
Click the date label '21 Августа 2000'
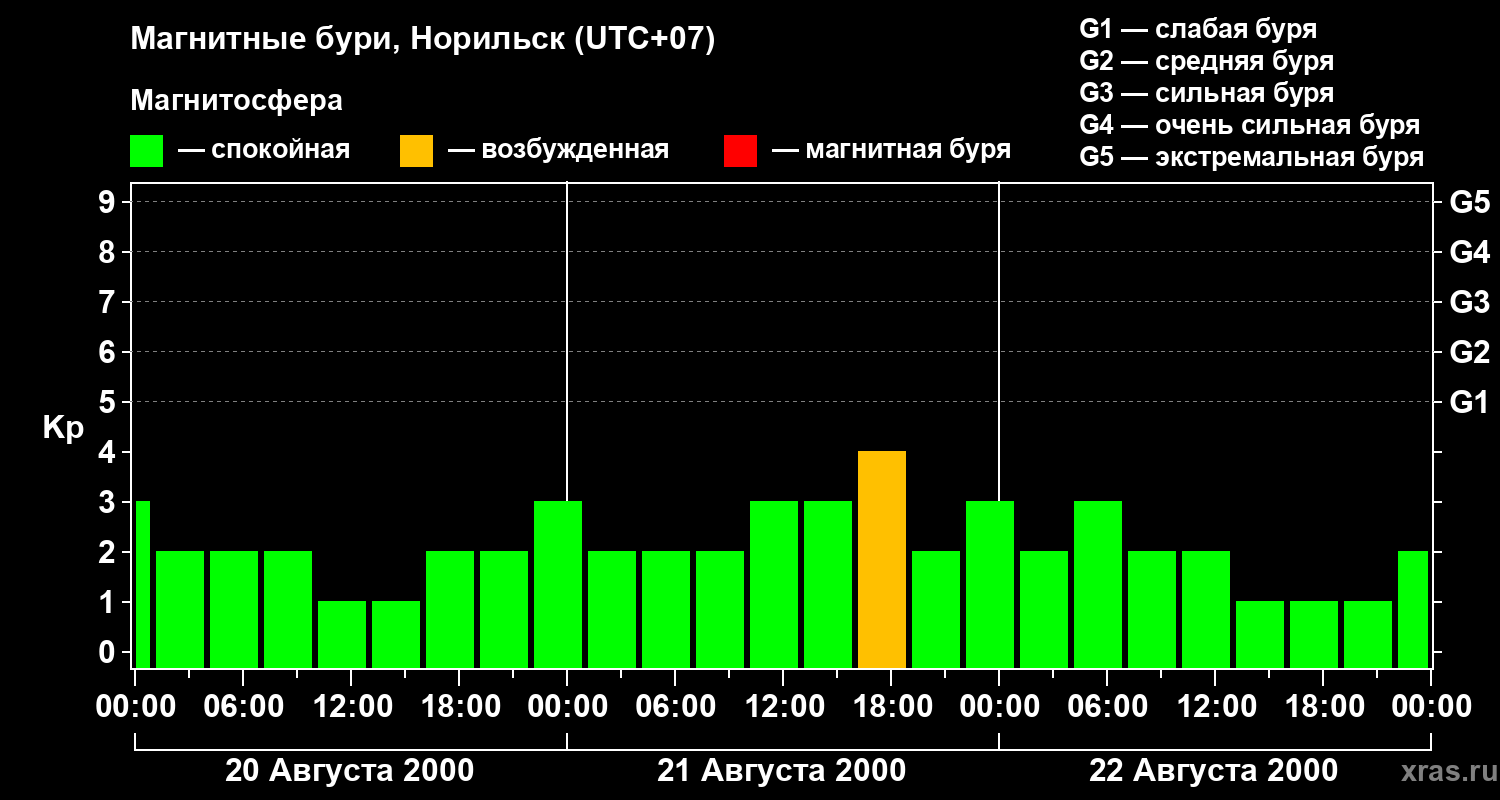(782, 771)
